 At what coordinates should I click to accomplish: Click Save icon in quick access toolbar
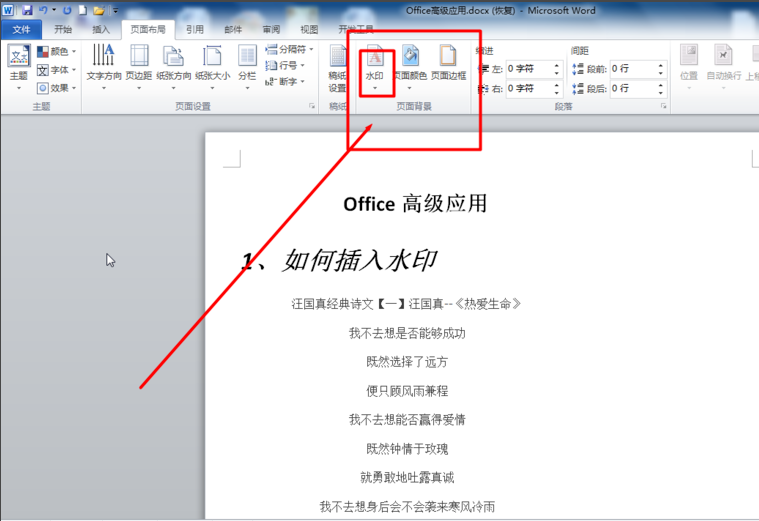[x=27, y=10]
